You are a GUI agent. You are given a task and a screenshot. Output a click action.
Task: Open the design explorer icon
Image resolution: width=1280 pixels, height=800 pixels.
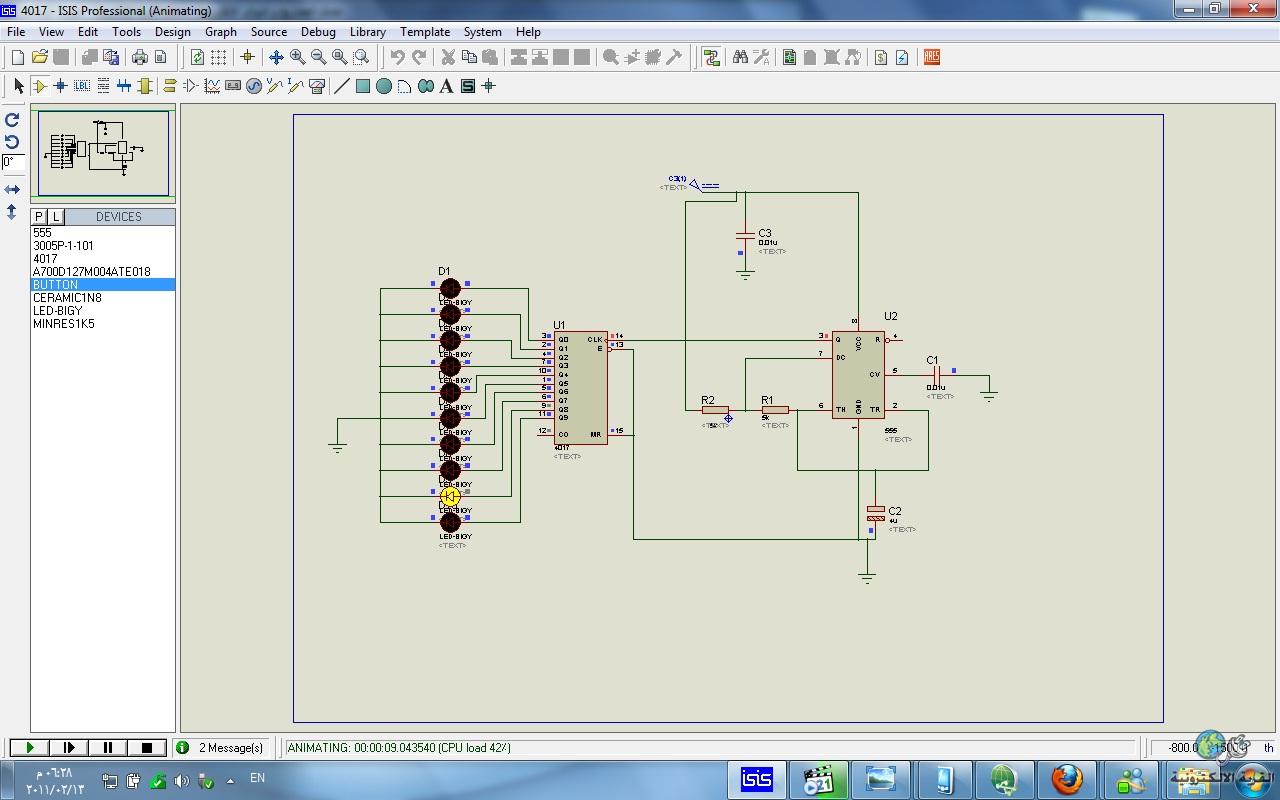coord(789,58)
